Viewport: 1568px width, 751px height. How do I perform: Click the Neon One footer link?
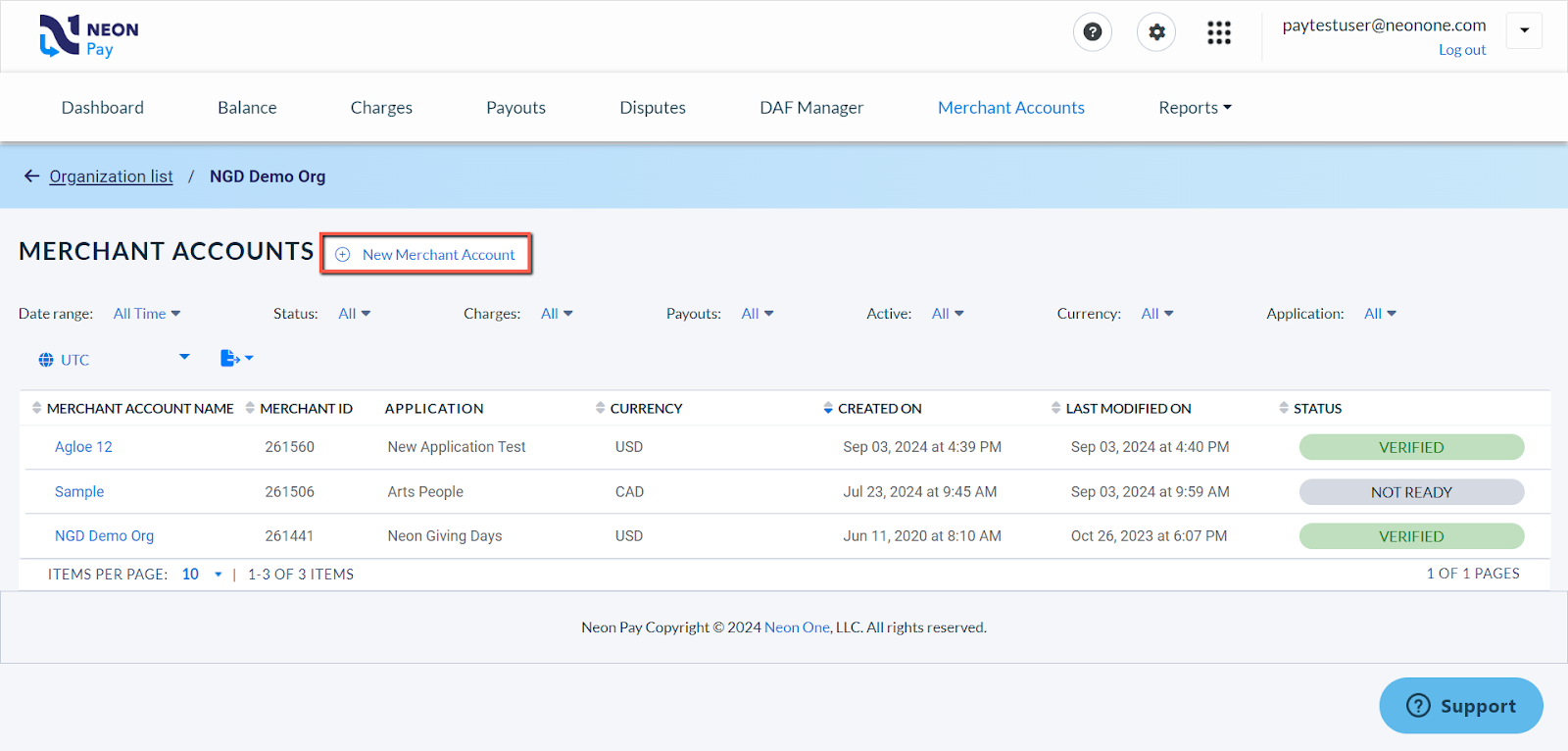(x=797, y=627)
